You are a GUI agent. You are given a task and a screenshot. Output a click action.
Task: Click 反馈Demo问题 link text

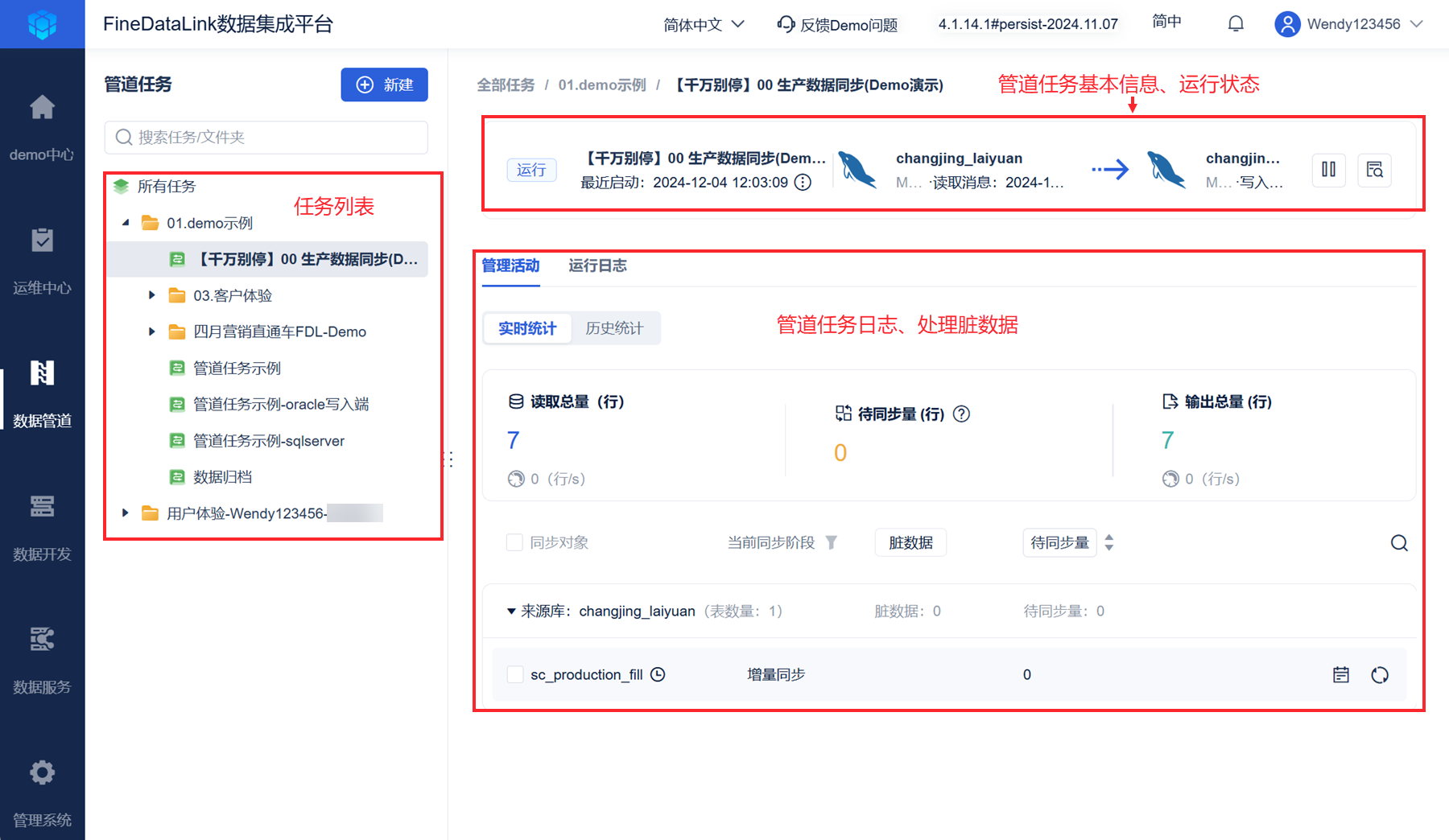848,25
